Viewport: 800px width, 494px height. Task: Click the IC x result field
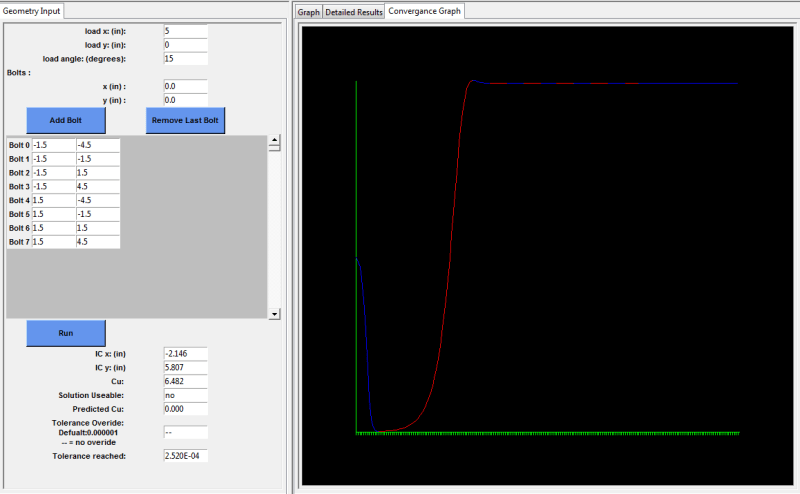click(x=185, y=354)
